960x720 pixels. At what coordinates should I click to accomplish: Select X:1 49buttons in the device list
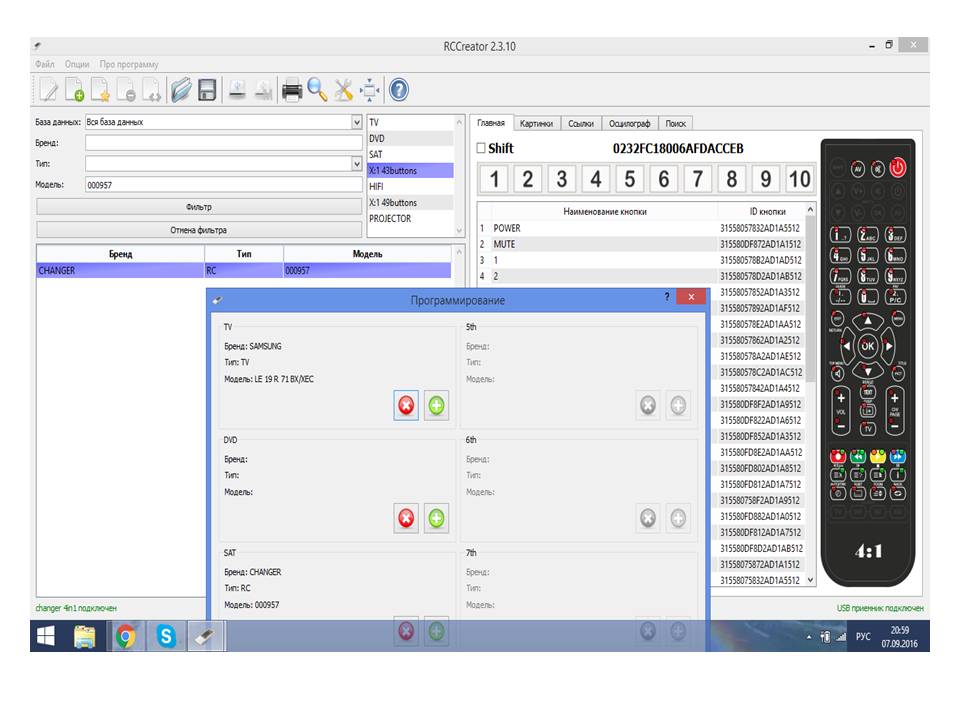click(410, 203)
